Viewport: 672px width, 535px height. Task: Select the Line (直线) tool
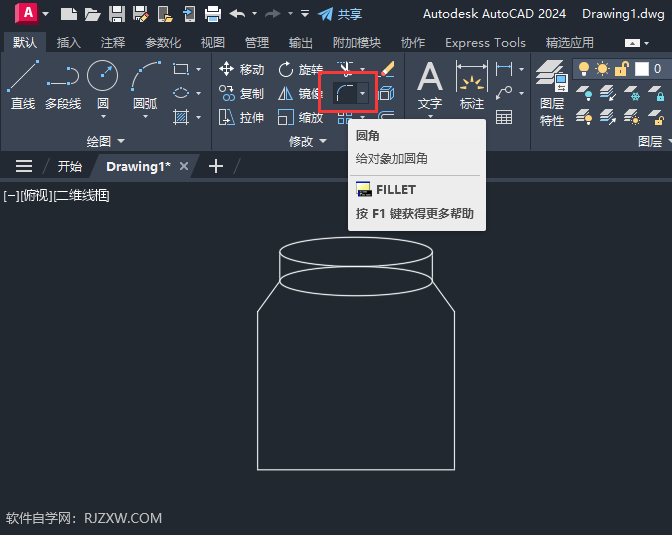pos(23,85)
